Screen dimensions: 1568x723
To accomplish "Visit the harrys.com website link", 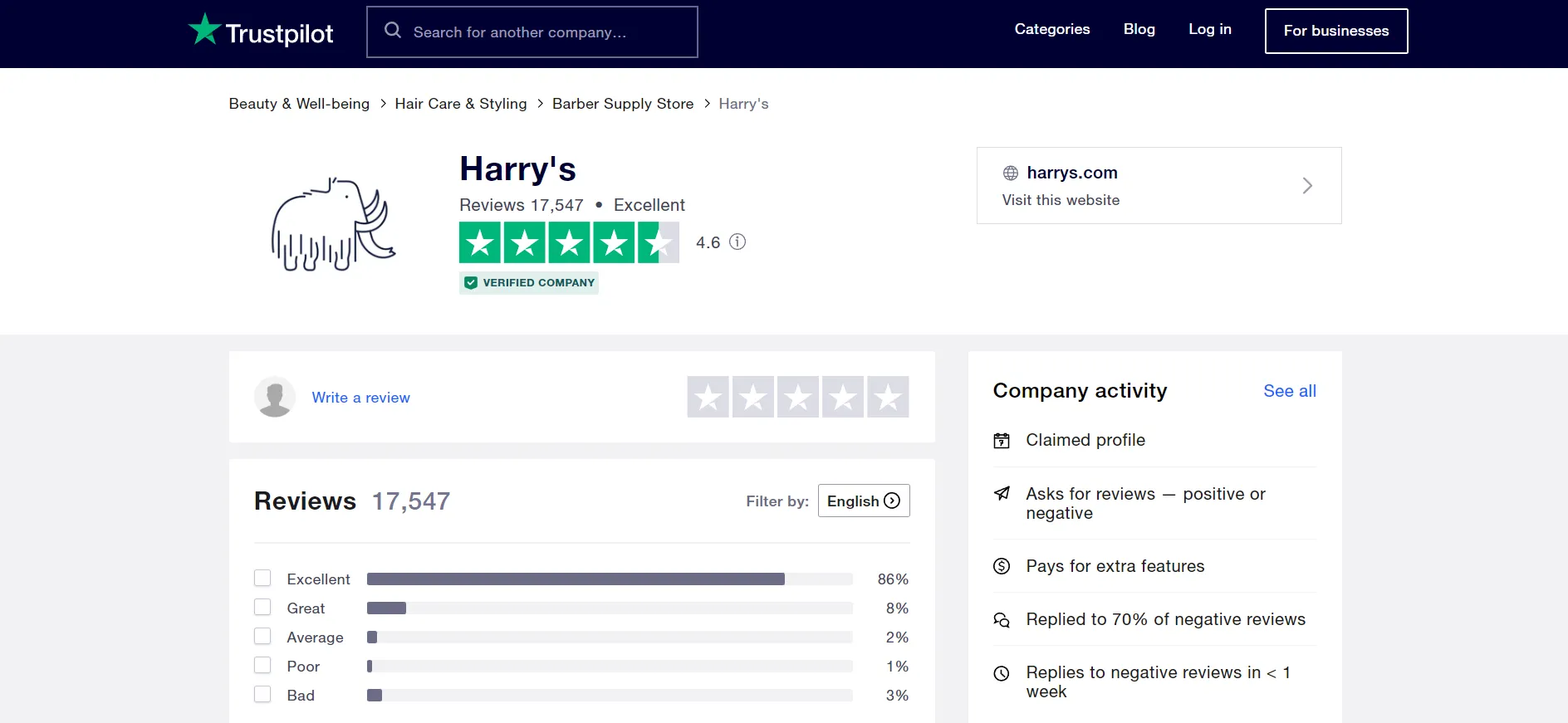I will point(1159,185).
